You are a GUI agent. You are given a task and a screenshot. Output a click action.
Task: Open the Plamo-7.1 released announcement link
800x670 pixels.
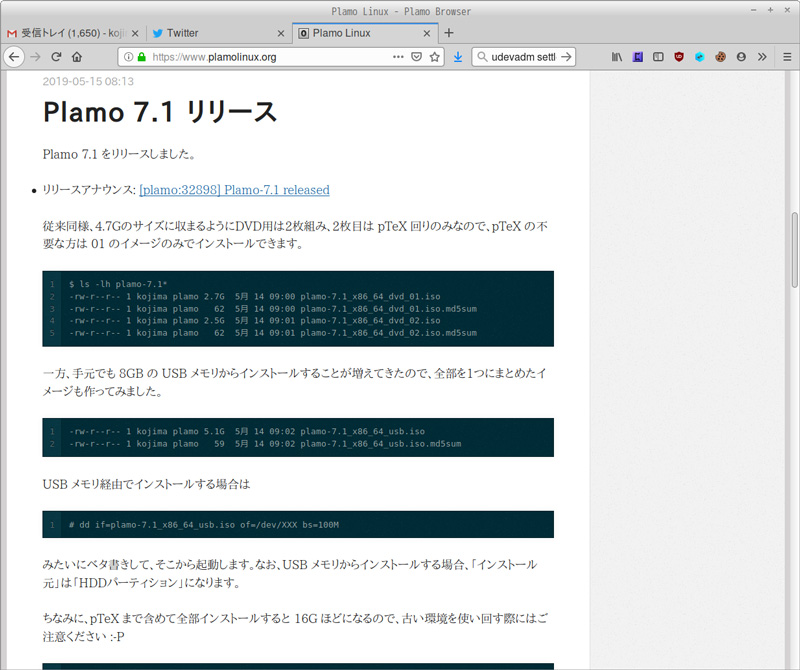234,190
